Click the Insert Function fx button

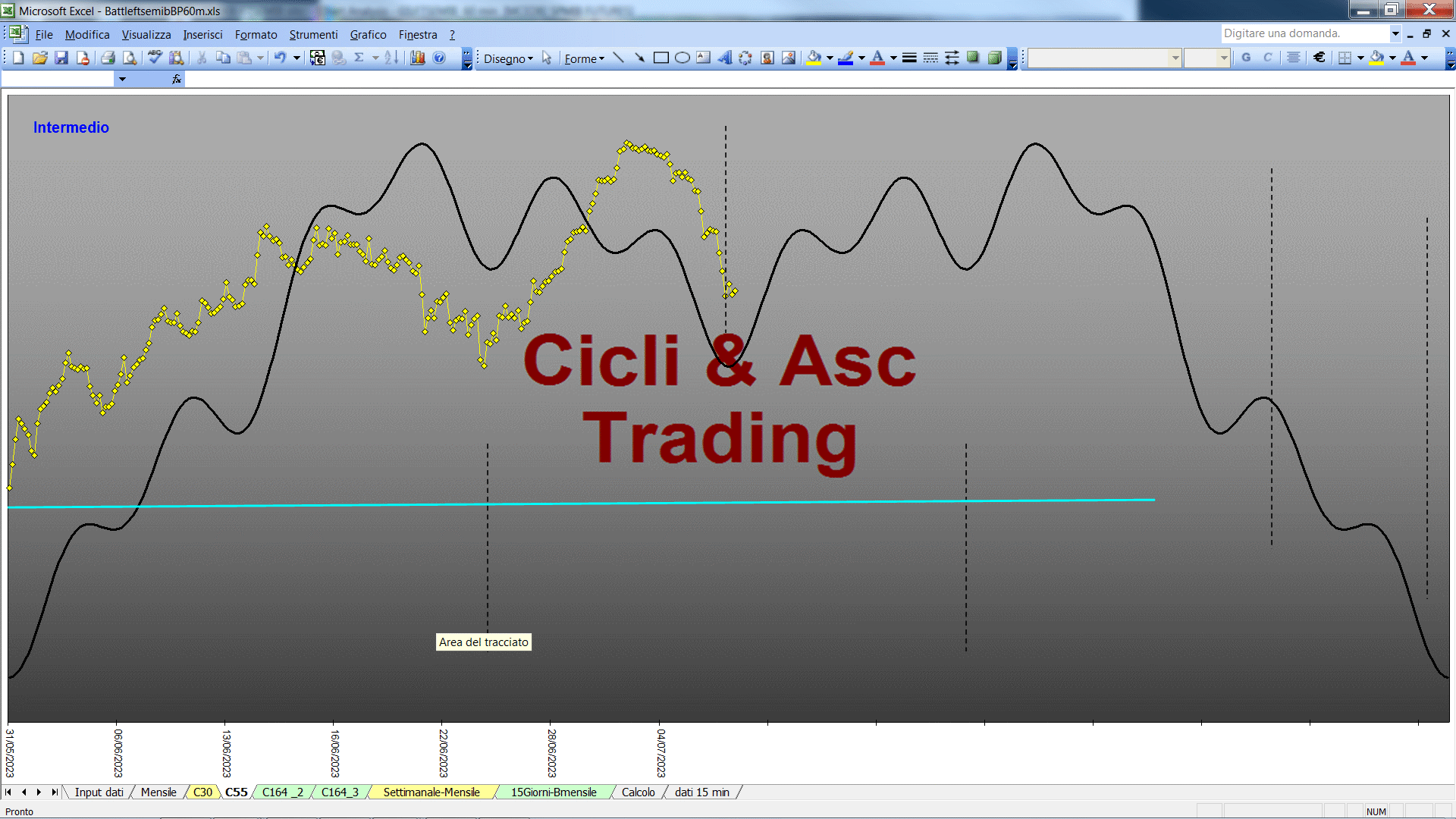tap(177, 79)
